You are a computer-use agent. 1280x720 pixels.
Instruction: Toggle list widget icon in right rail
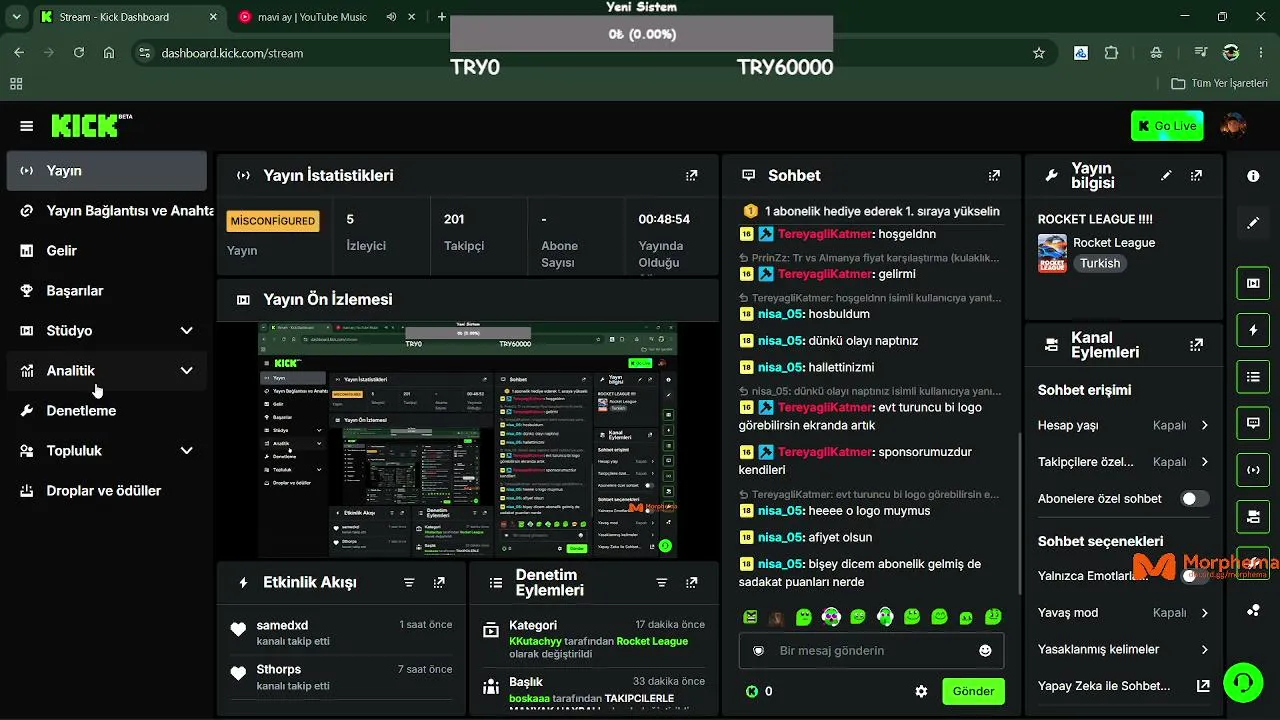coord(1253,377)
